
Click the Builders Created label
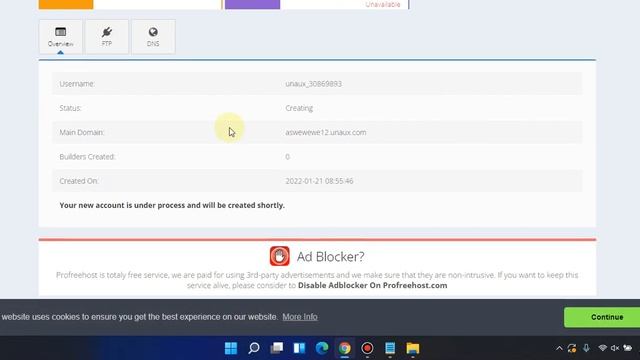pos(87,157)
